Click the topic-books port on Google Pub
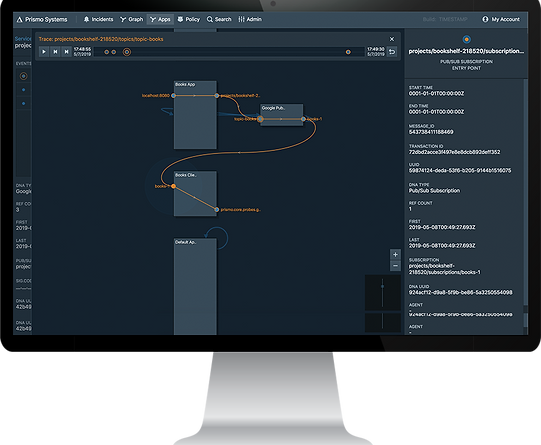 (x=260, y=119)
